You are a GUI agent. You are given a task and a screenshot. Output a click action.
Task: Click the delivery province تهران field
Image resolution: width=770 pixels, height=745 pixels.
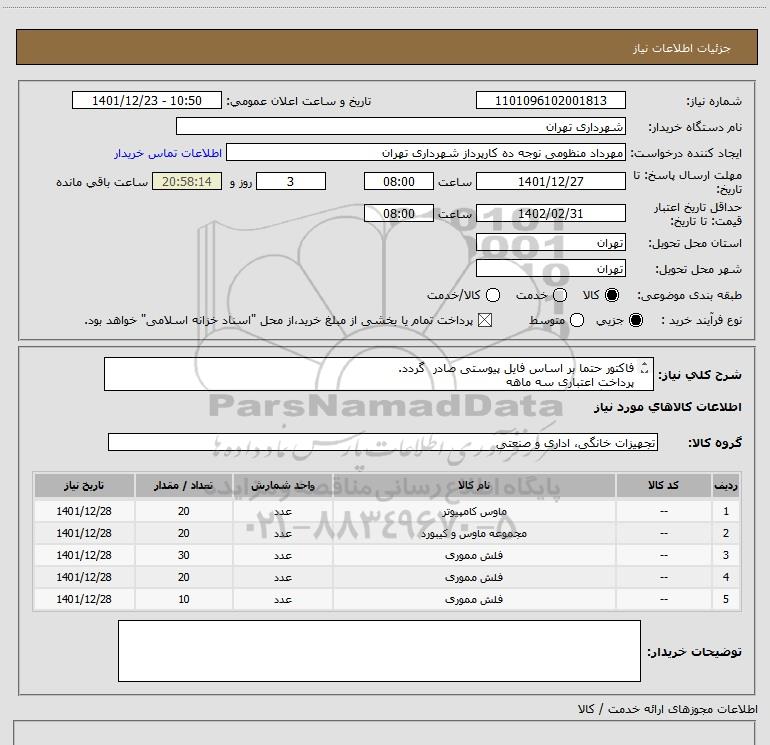(550, 242)
